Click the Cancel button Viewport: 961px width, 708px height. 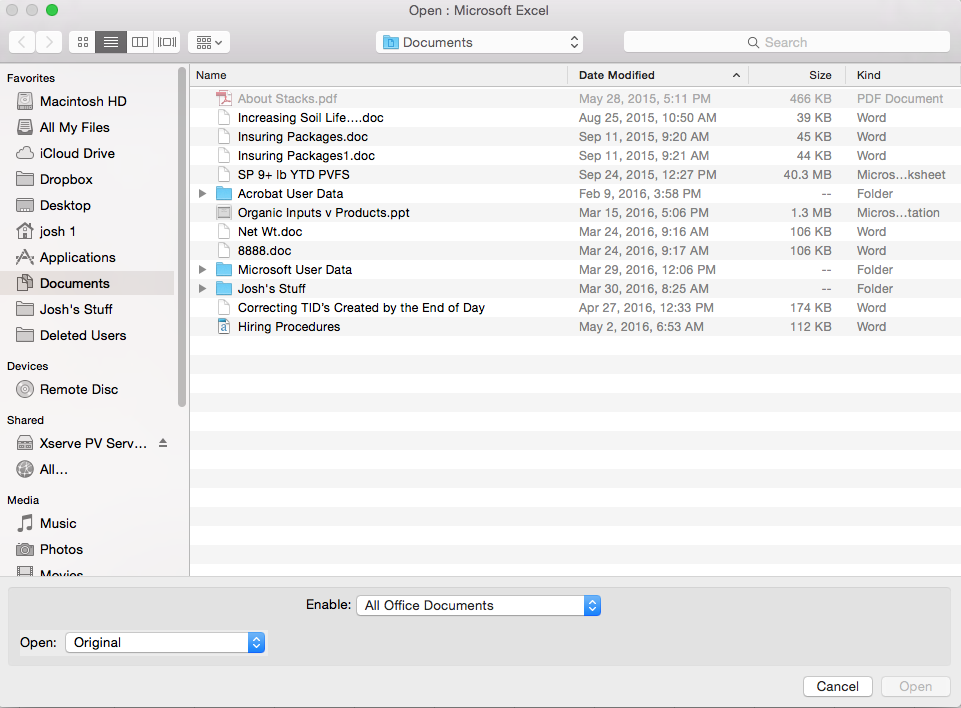838,687
